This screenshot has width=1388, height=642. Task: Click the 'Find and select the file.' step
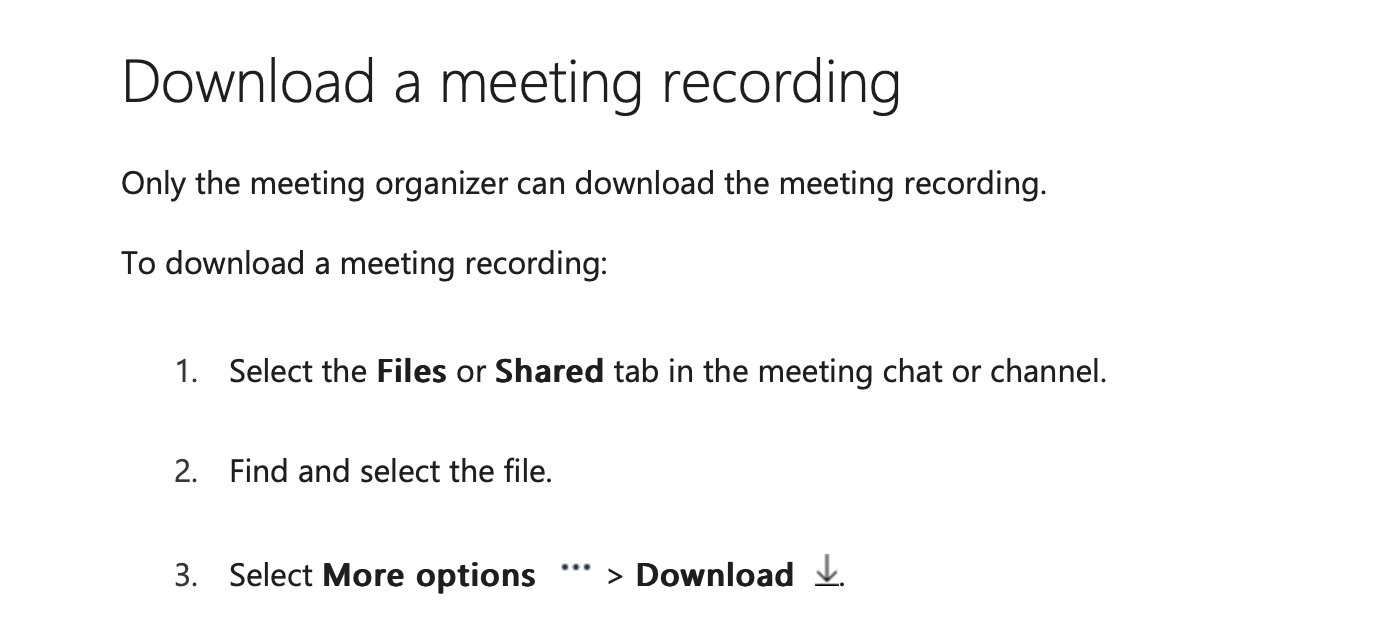pos(391,470)
